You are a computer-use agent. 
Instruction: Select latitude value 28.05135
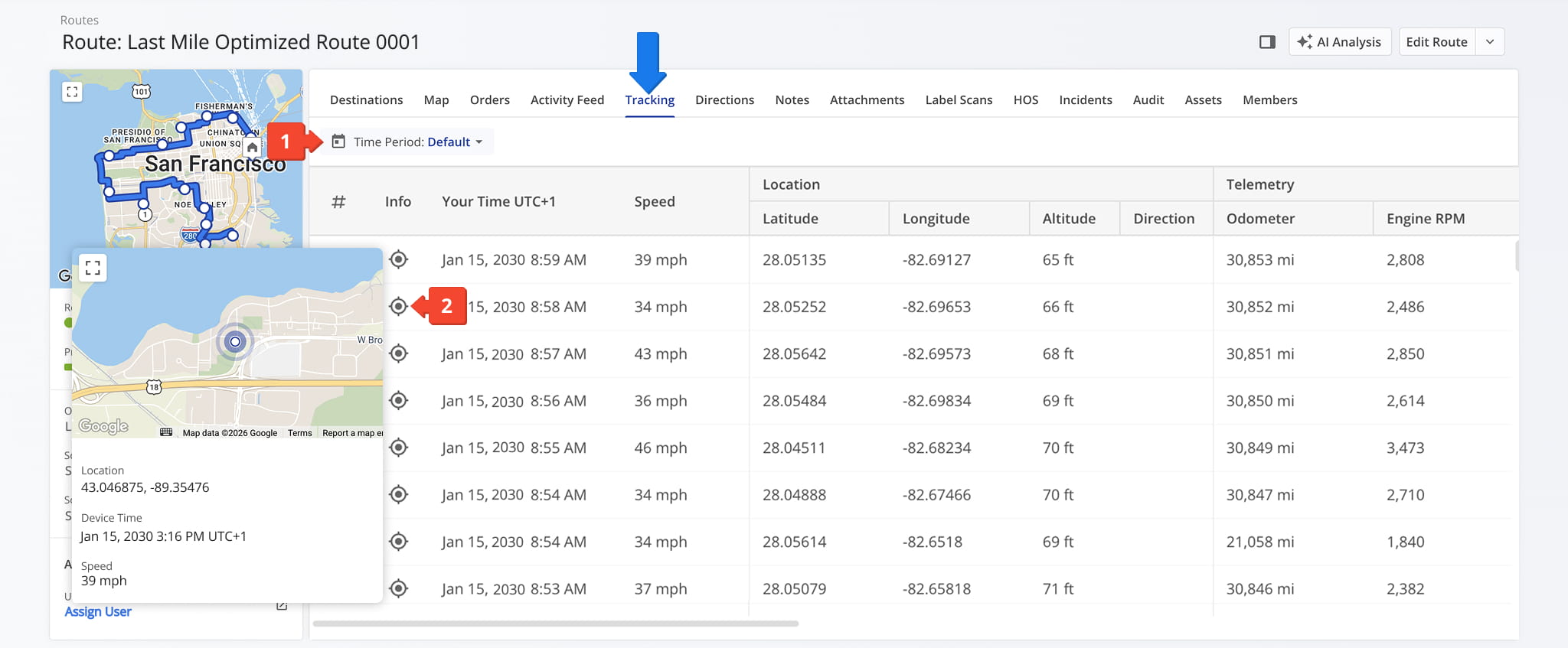click(794, 260)
